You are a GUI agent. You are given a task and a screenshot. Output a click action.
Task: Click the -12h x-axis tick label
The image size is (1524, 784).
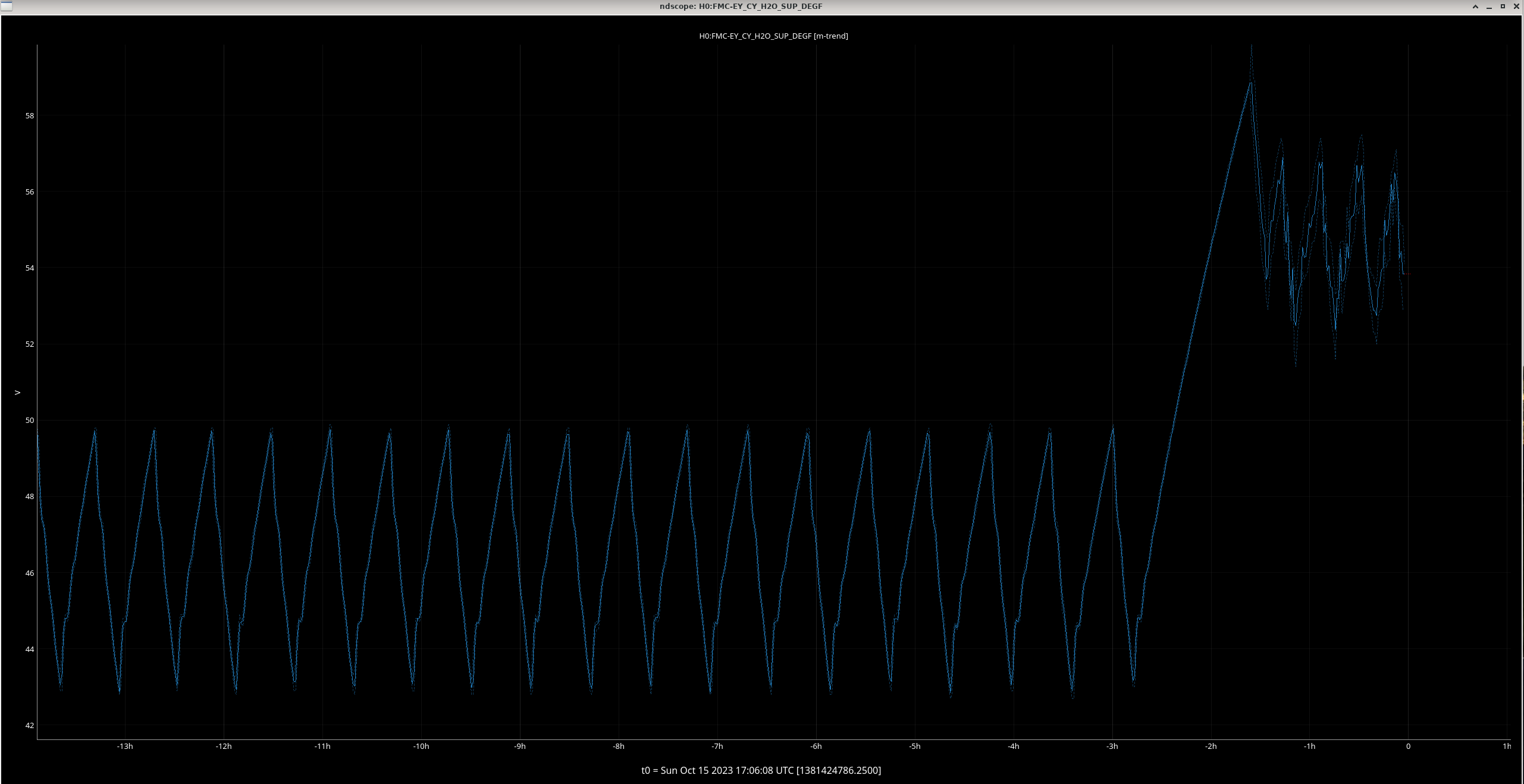tap(224, 747)
